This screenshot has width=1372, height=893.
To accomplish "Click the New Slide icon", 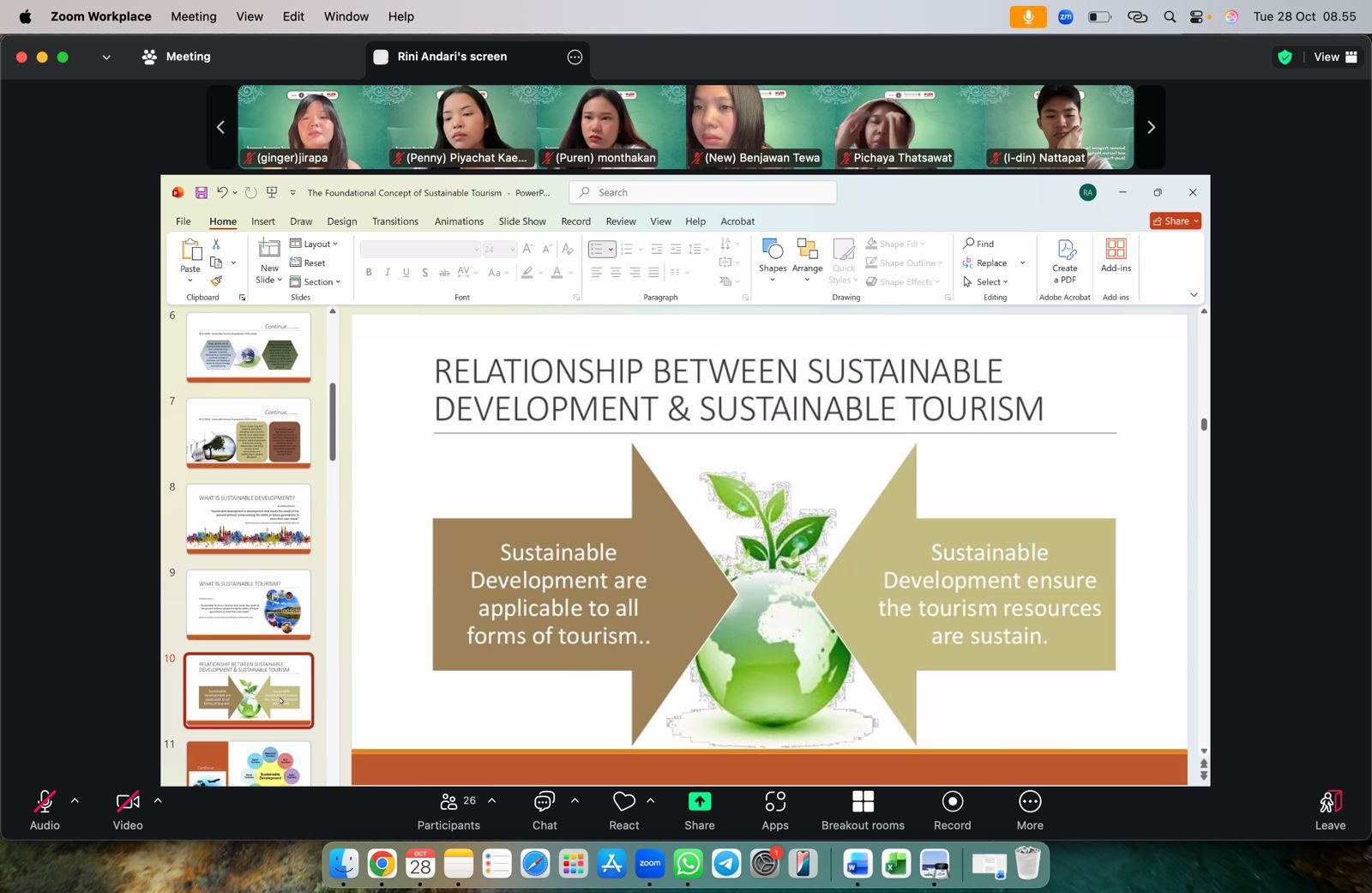I will (x=269, y=249).
